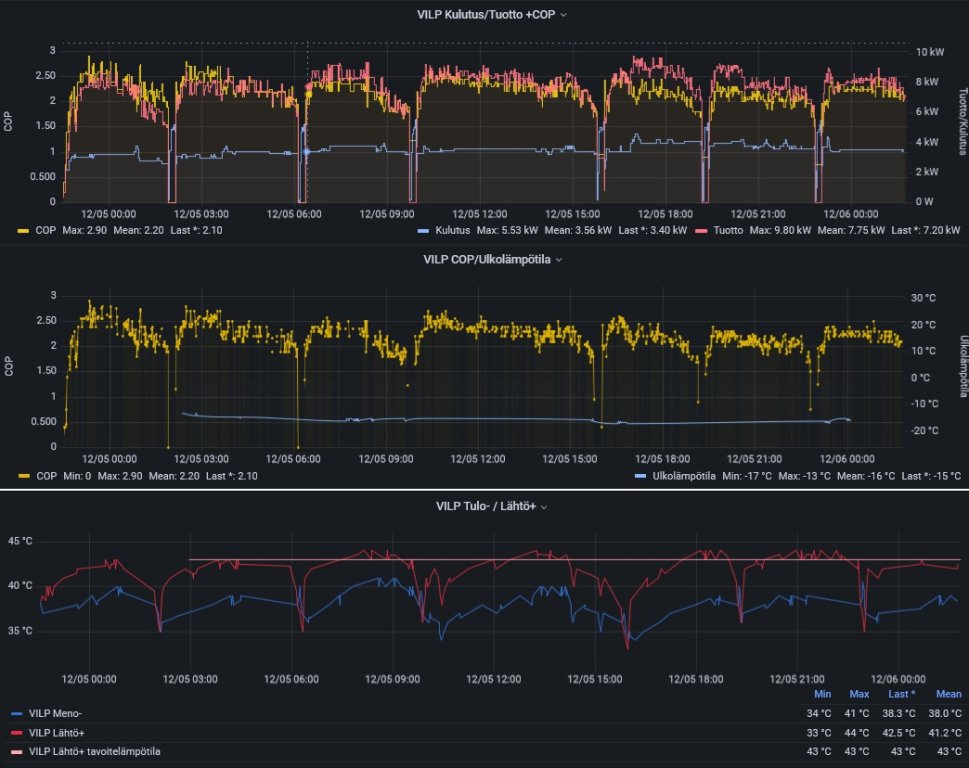Image resolution: width=969 pixels, height=768 pixels.
Task: Click the blue Ulkolämpötila series color icon
Action: point(640,476)
